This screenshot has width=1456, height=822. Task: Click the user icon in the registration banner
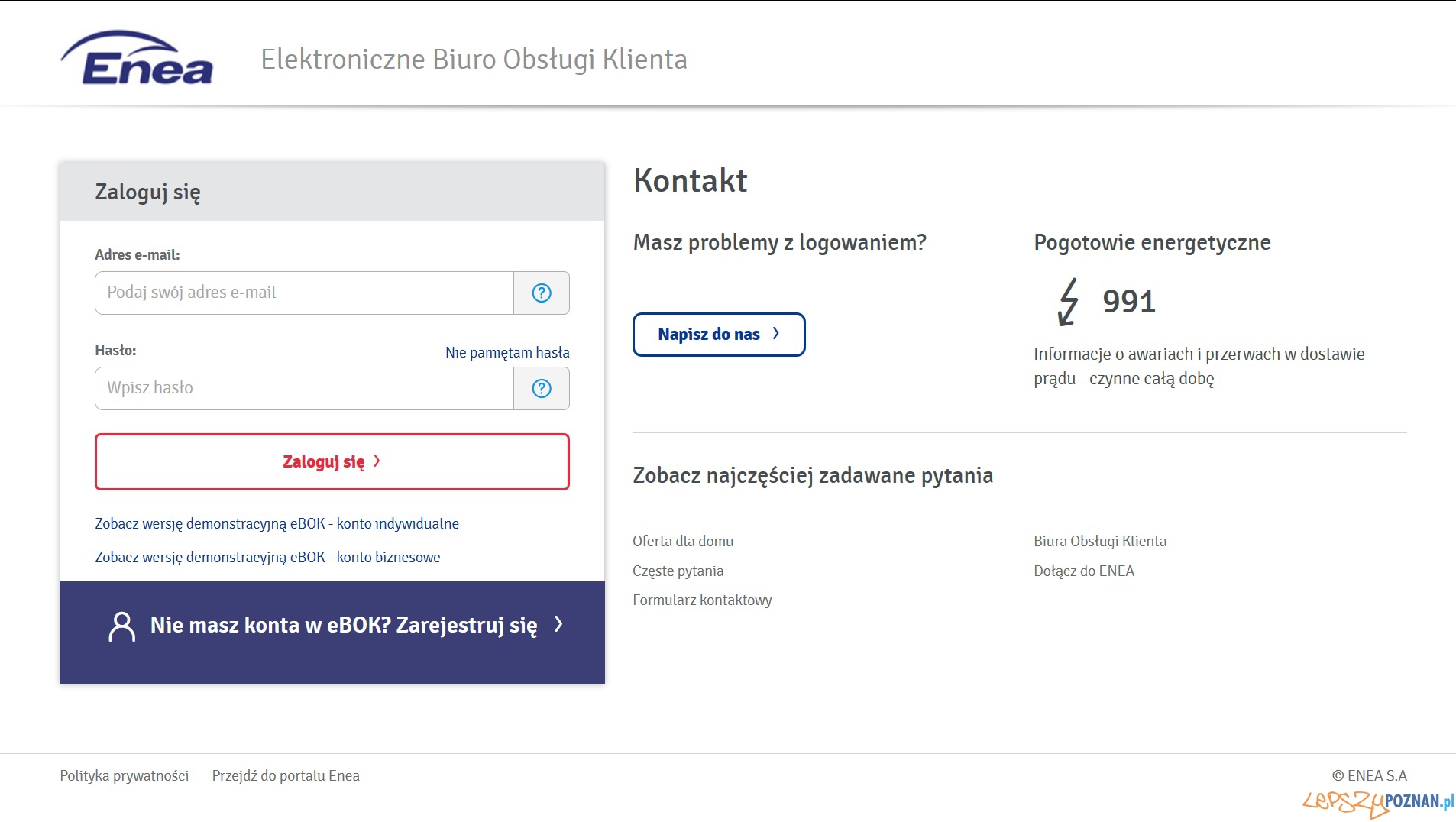[x=121, y=626]
